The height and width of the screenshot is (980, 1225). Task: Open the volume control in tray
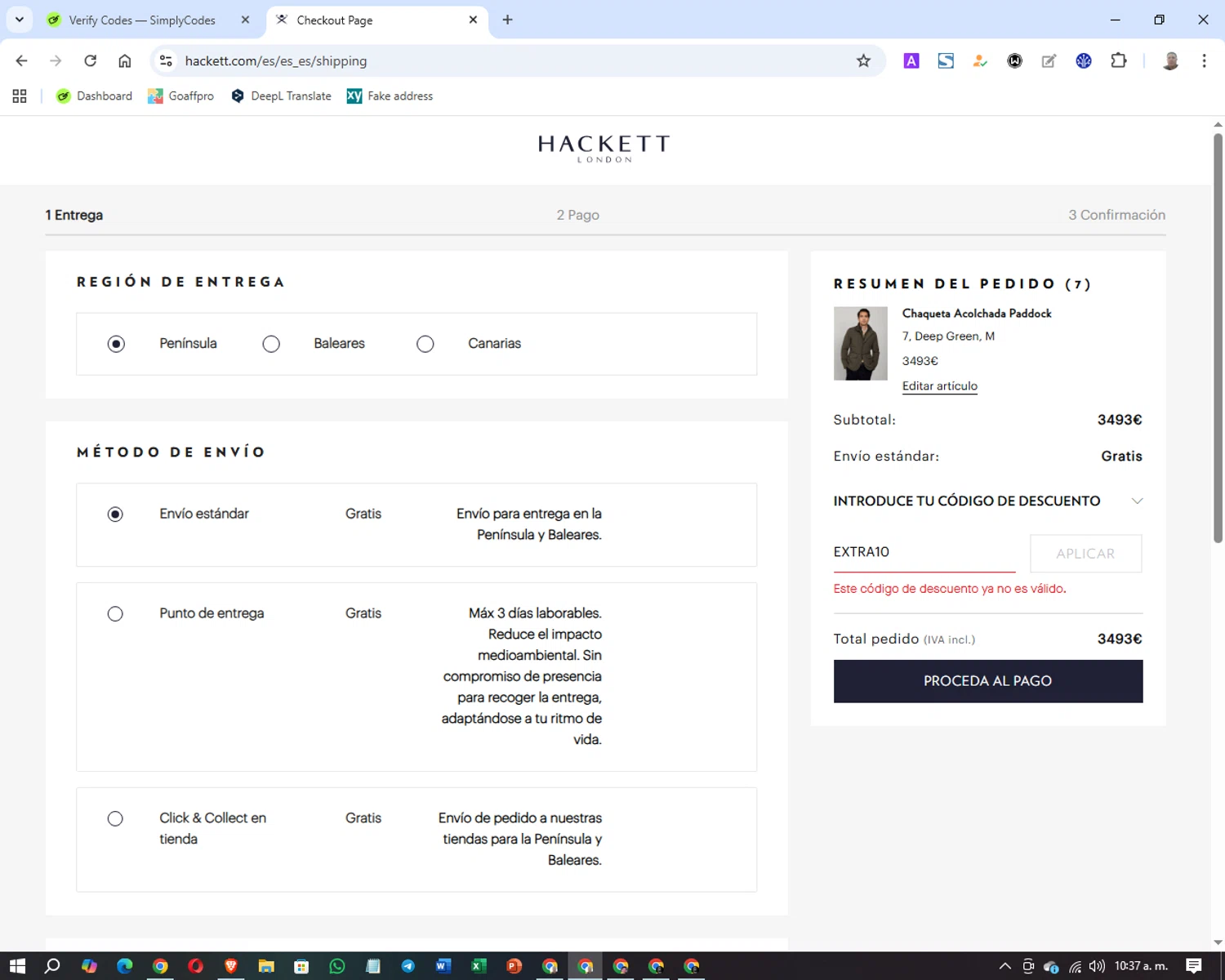[x=1097, y=966]
